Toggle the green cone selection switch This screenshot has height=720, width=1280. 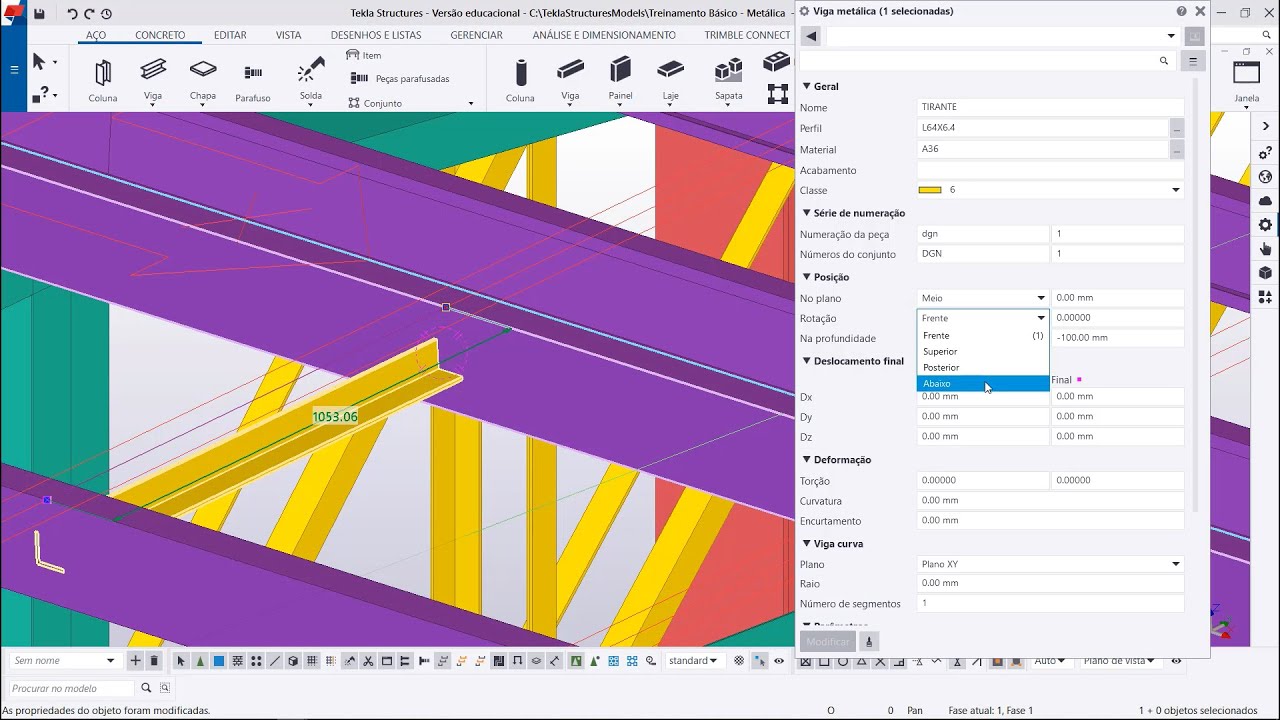point(200,661)
